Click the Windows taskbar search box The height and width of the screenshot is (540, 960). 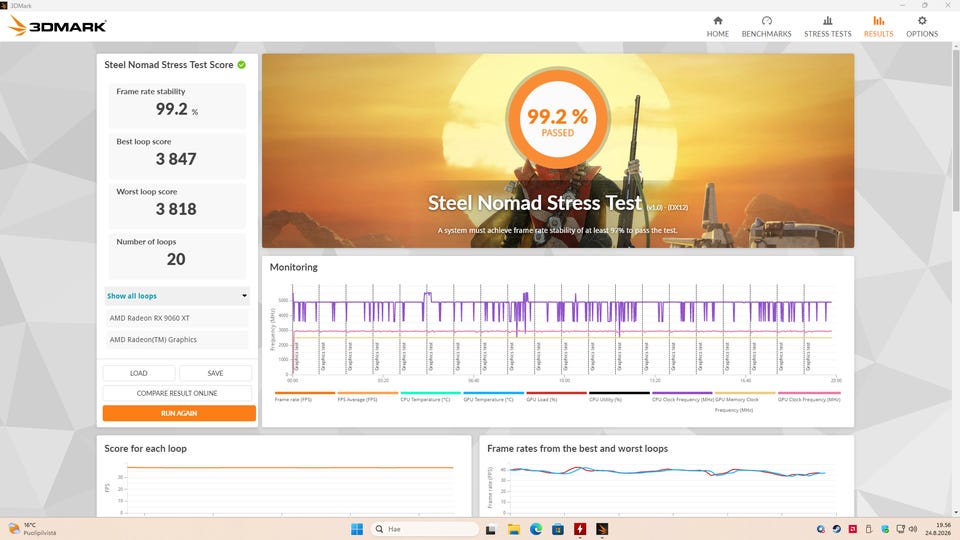pos(425,529)
